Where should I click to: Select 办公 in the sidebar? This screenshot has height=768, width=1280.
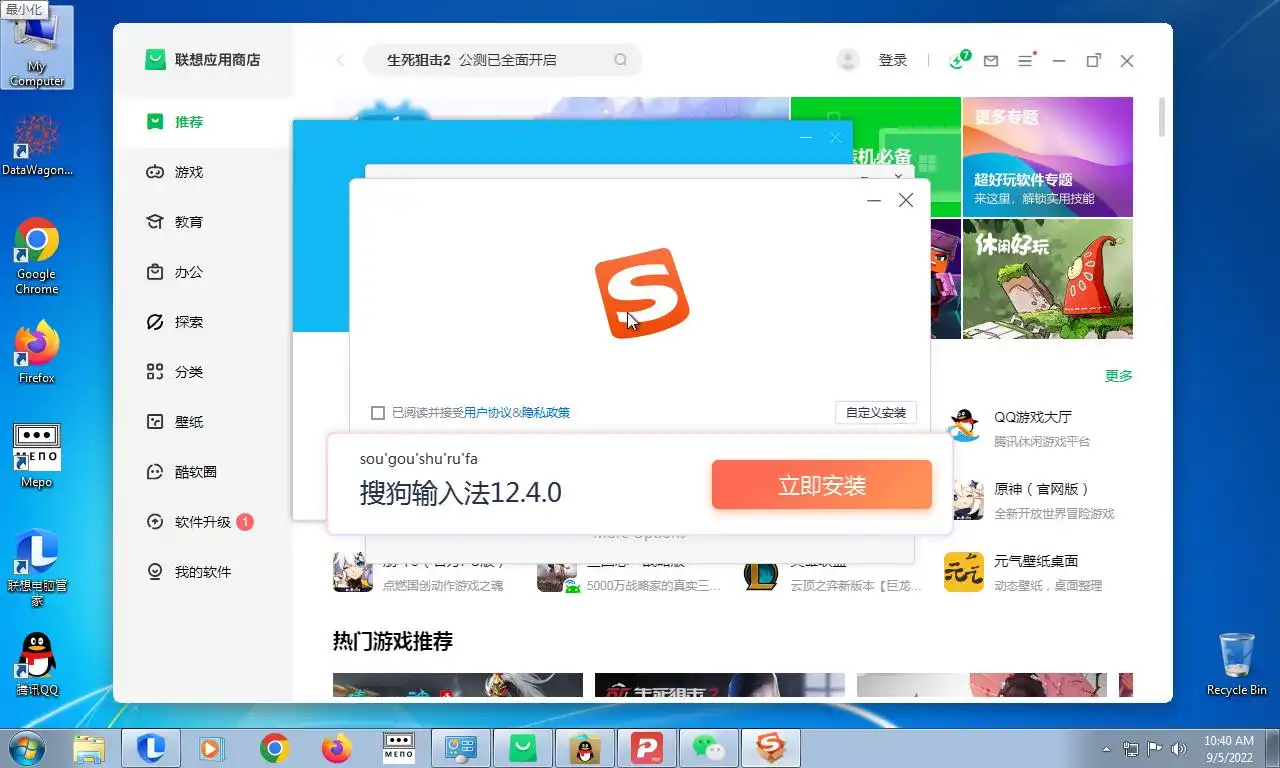pos(203,272)
